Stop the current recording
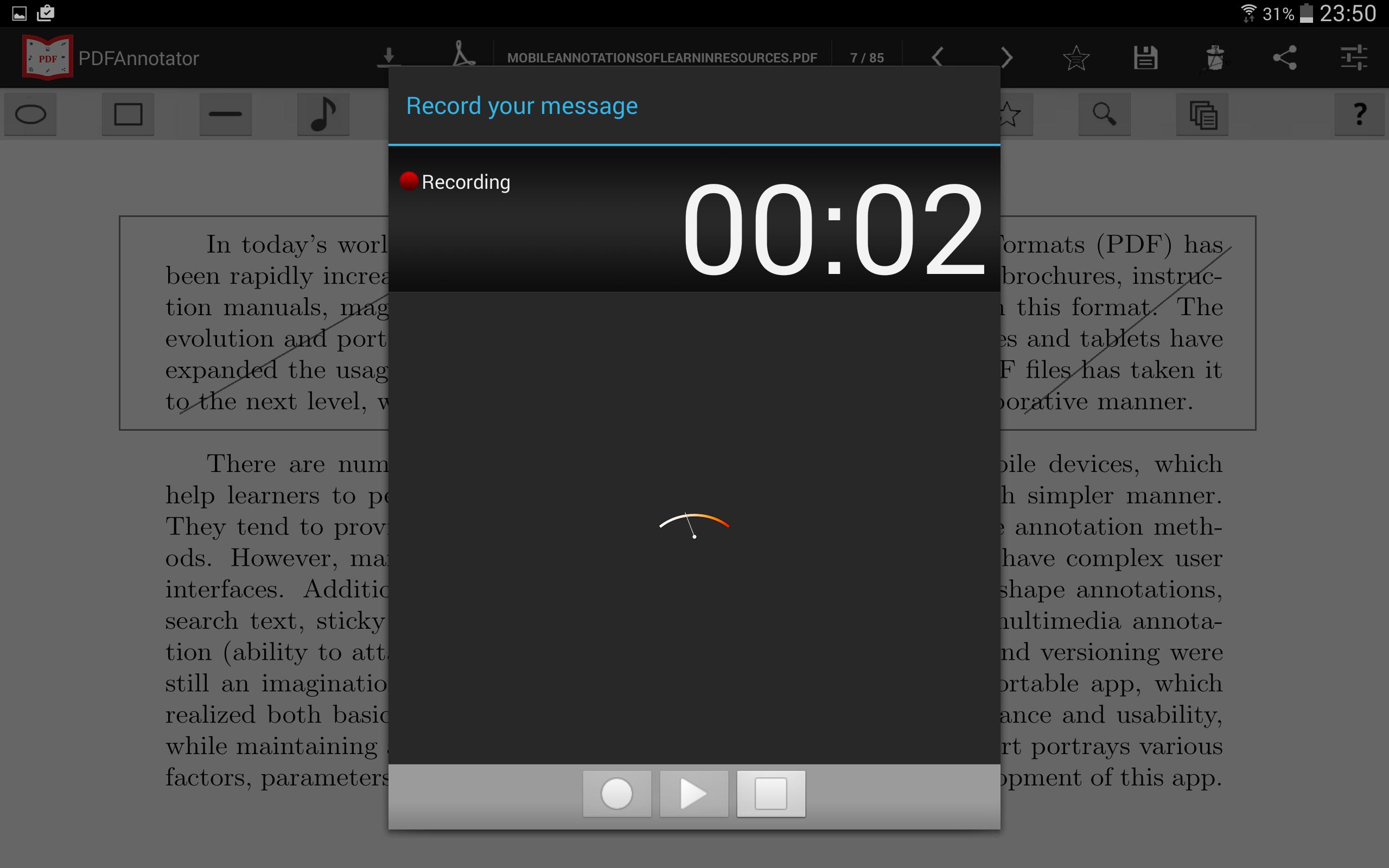This screenshot has height=868, width=1389. [x=770, y=794]
